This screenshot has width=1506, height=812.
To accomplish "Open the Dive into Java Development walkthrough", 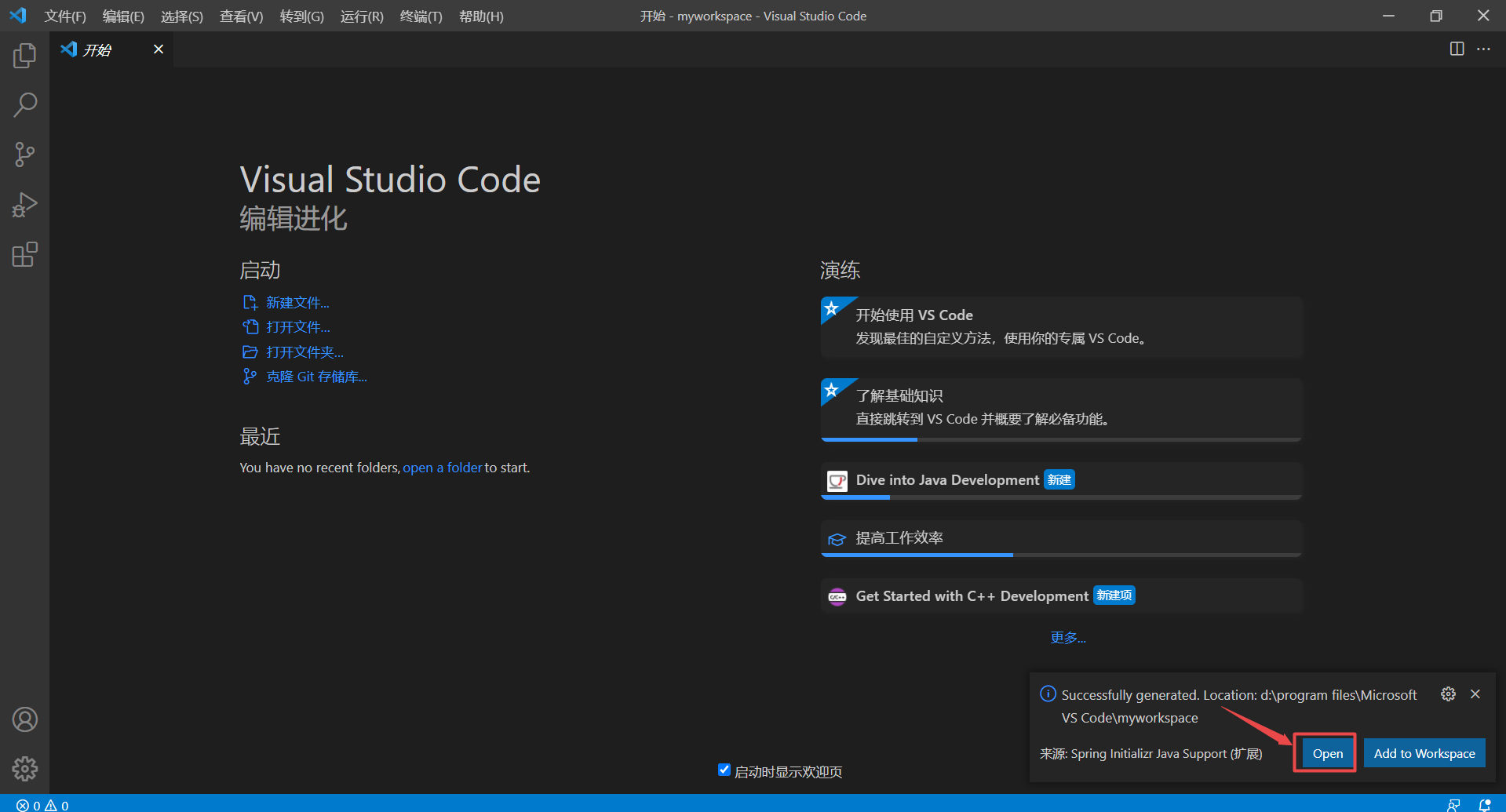I will point(1061,480).
